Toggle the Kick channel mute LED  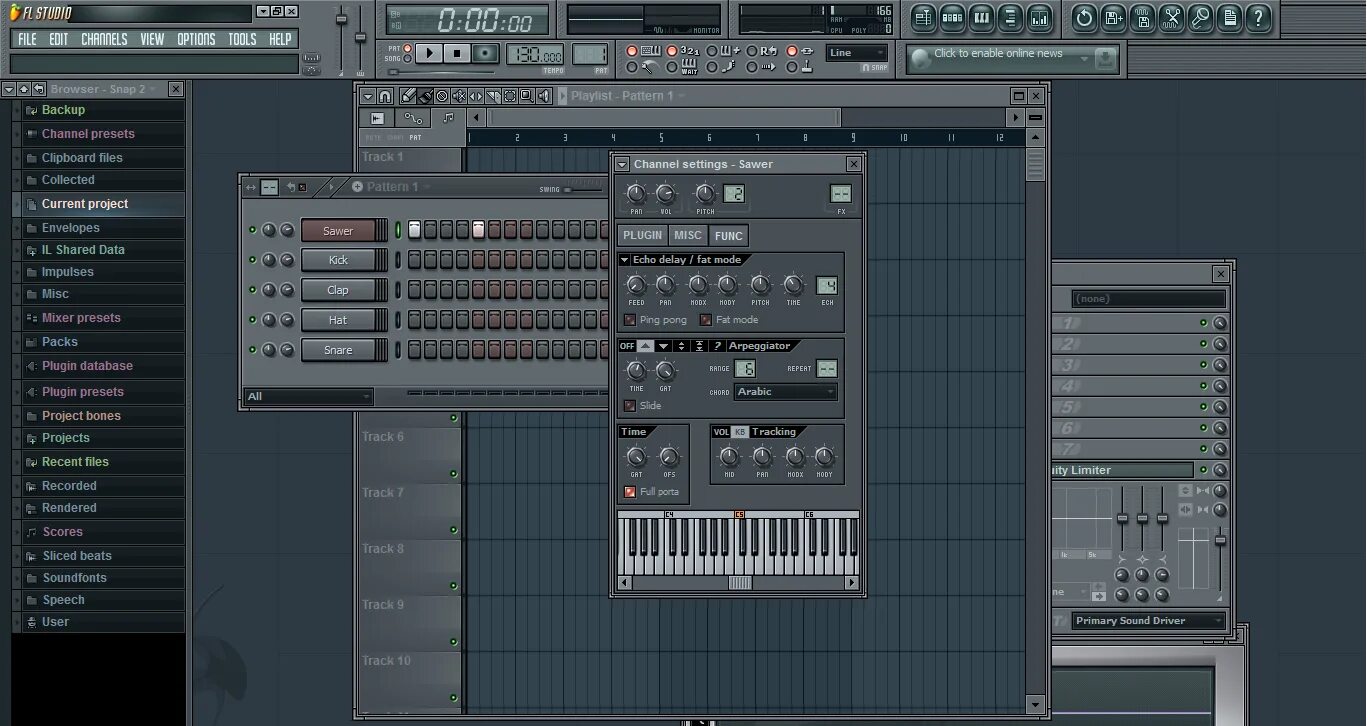click(253, 260)
